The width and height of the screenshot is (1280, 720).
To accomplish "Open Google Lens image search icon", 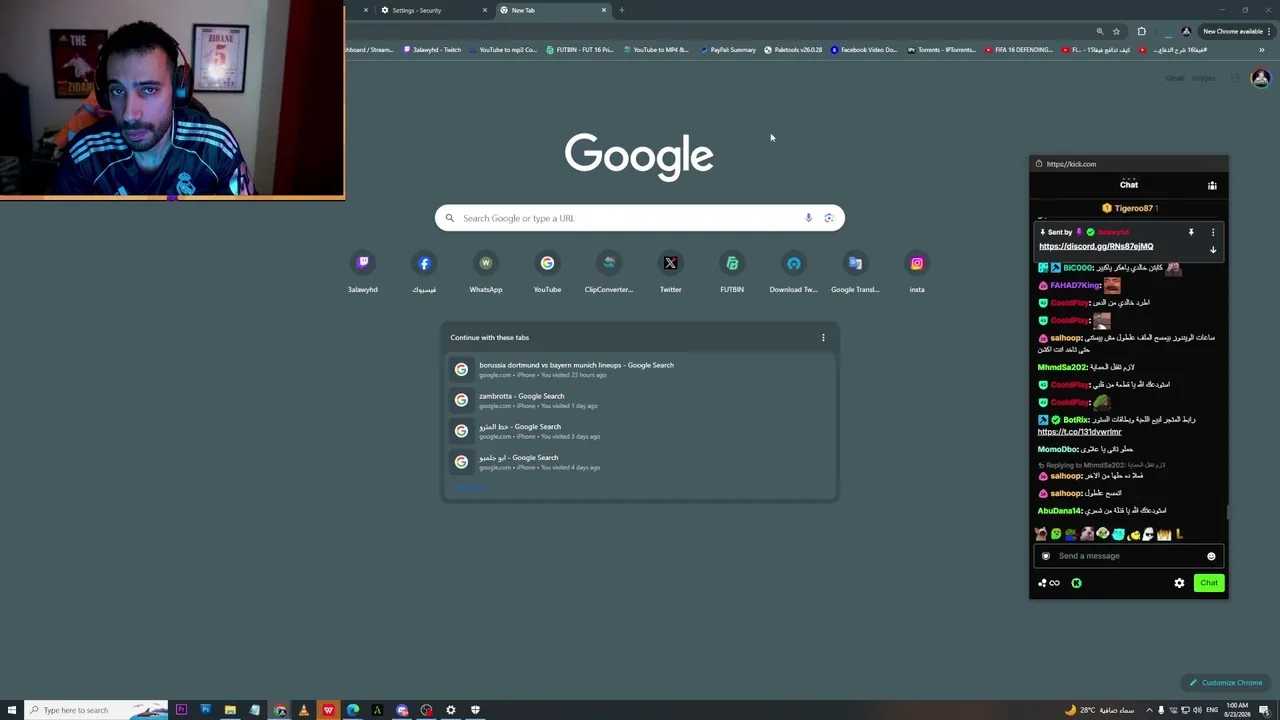I will (x=829, y=218).
